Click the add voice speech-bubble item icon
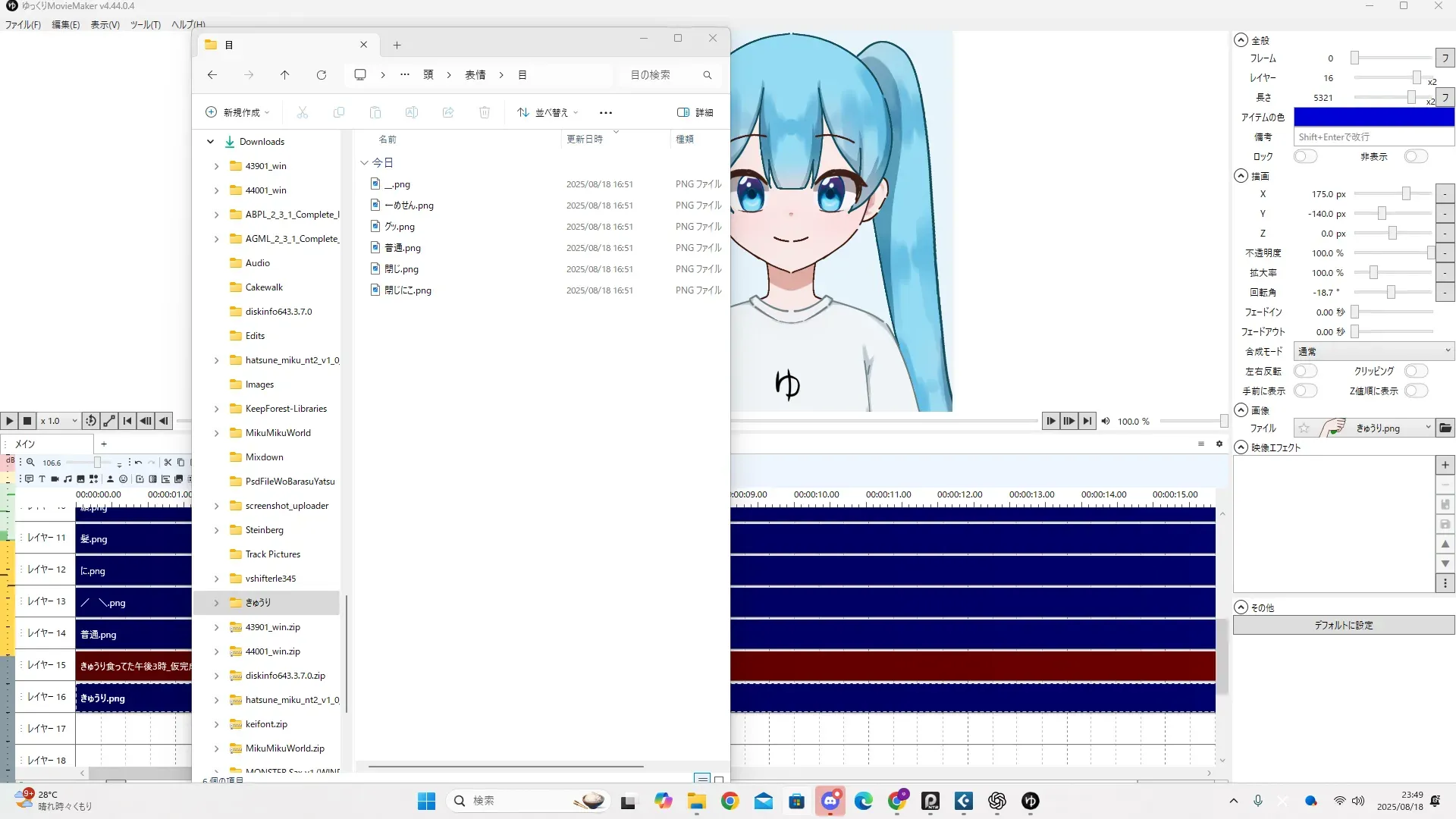Viewport: 1456px width, 819px height. pos(29,479)
